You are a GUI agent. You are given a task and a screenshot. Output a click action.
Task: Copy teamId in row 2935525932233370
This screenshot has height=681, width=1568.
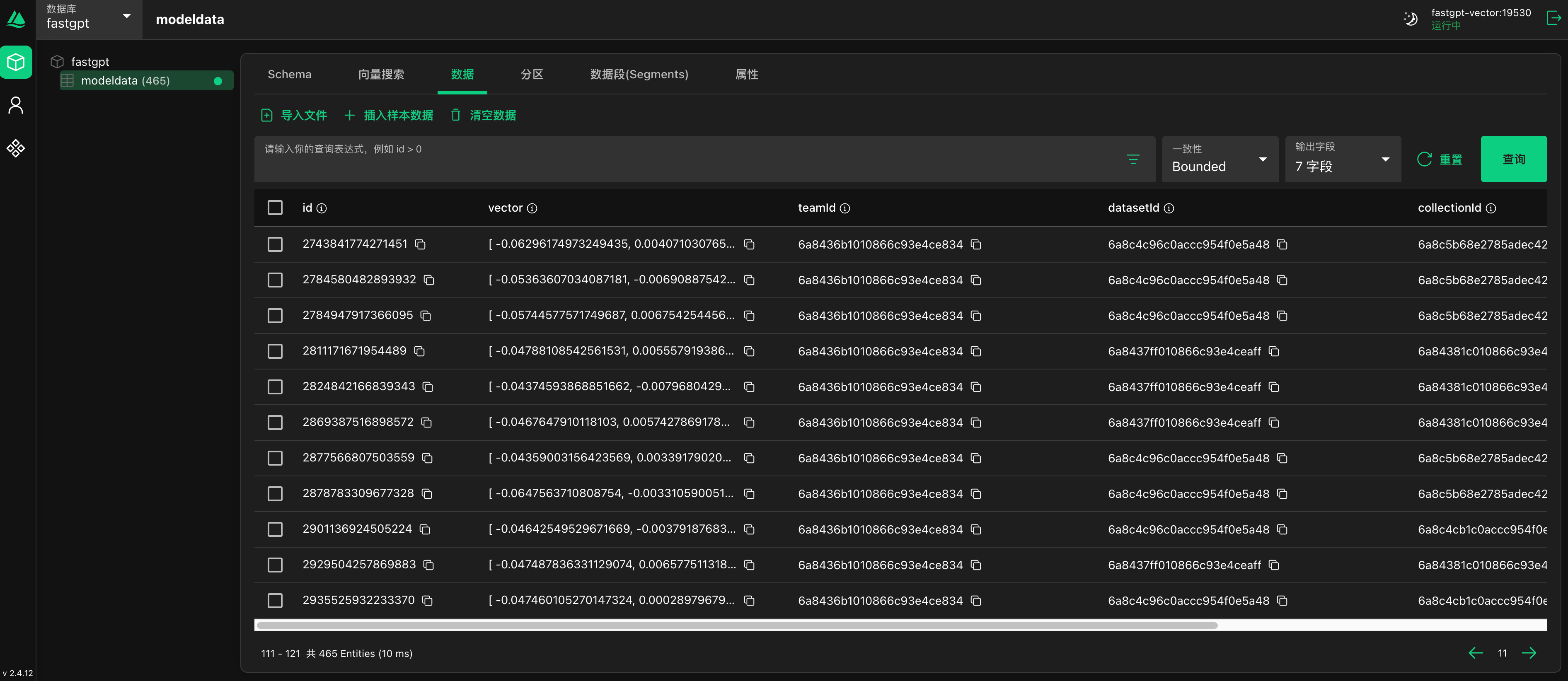[x=976, y=601]
